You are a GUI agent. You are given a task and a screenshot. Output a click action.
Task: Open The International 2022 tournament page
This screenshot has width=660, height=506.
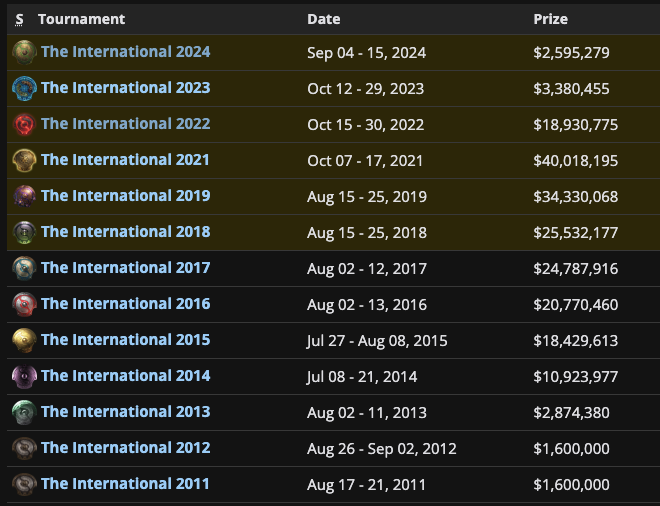125,124
